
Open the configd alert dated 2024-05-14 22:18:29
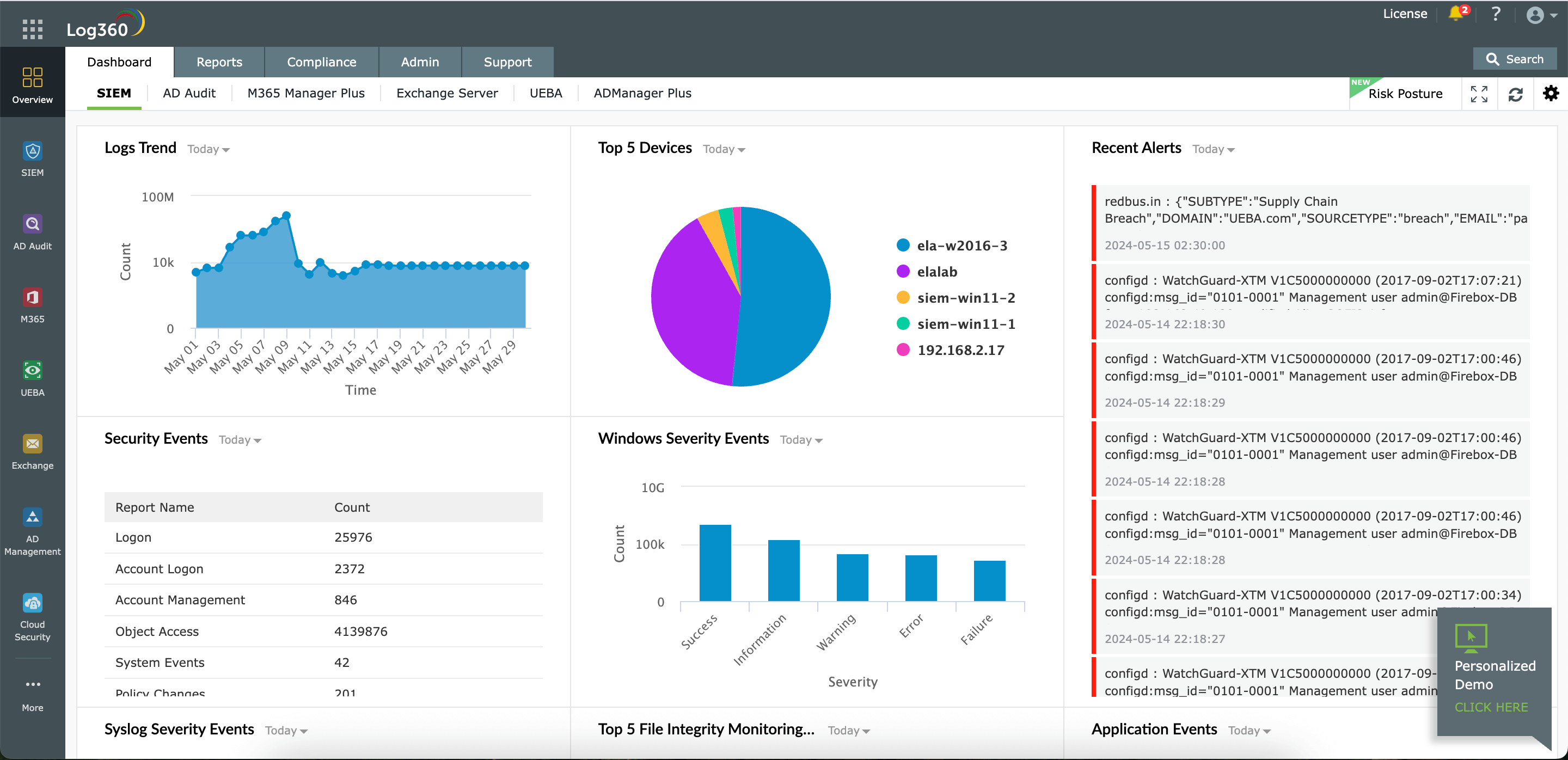click(1310, 379)
